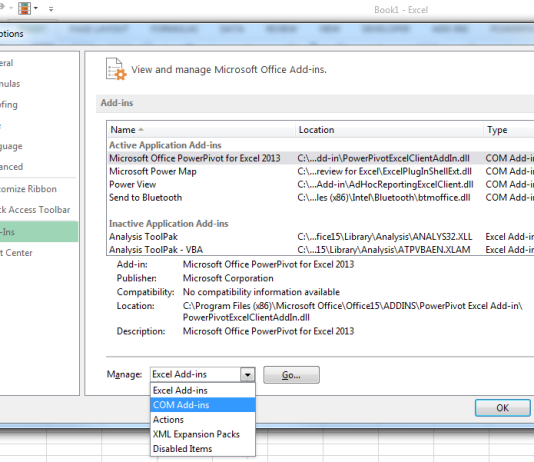Choose XML Expansion Packs from the list
Viewport: 534px width, 462px height.
coord(203,434)
